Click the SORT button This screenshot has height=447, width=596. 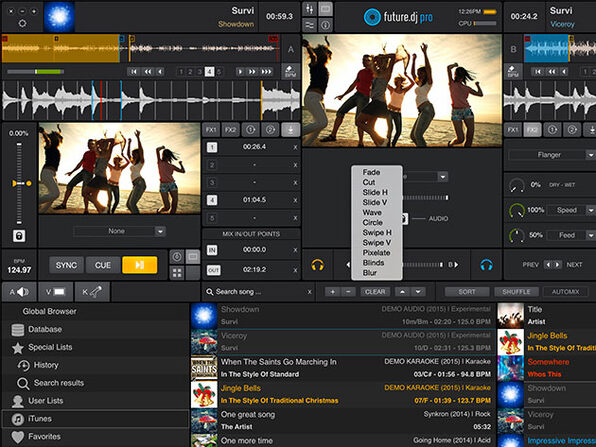pos(467,292)
